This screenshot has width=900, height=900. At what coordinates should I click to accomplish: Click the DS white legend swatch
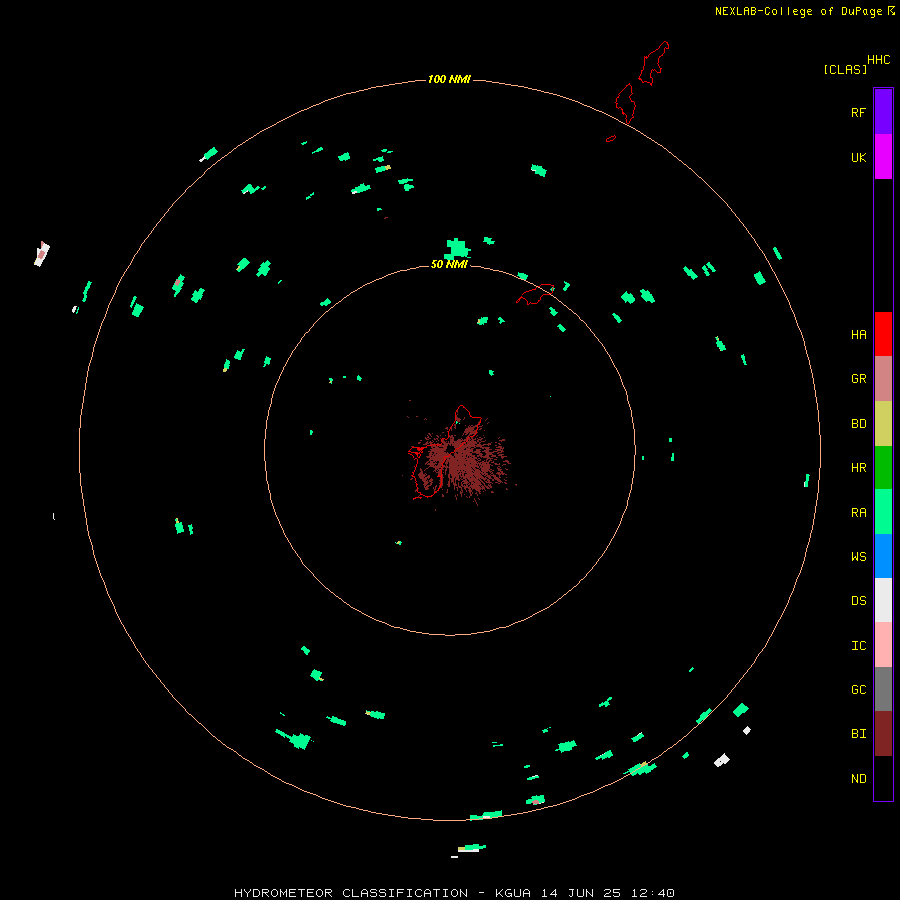[x=883, y=600]
